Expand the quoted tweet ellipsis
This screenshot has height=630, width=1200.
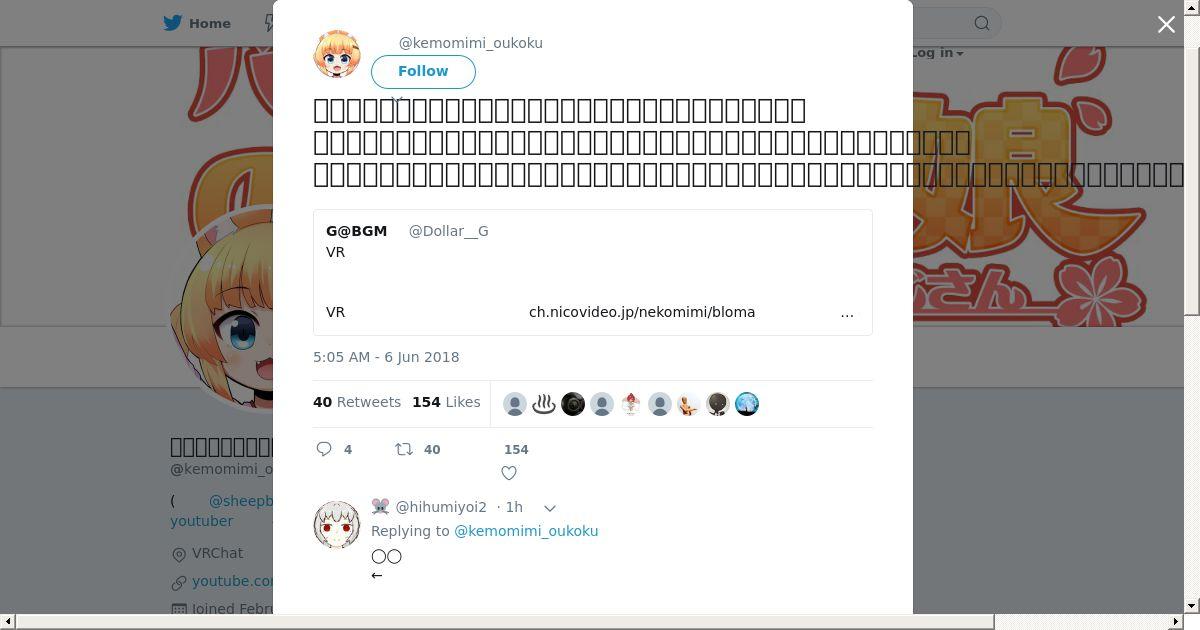pyautogui.click(x=847, y=313)
